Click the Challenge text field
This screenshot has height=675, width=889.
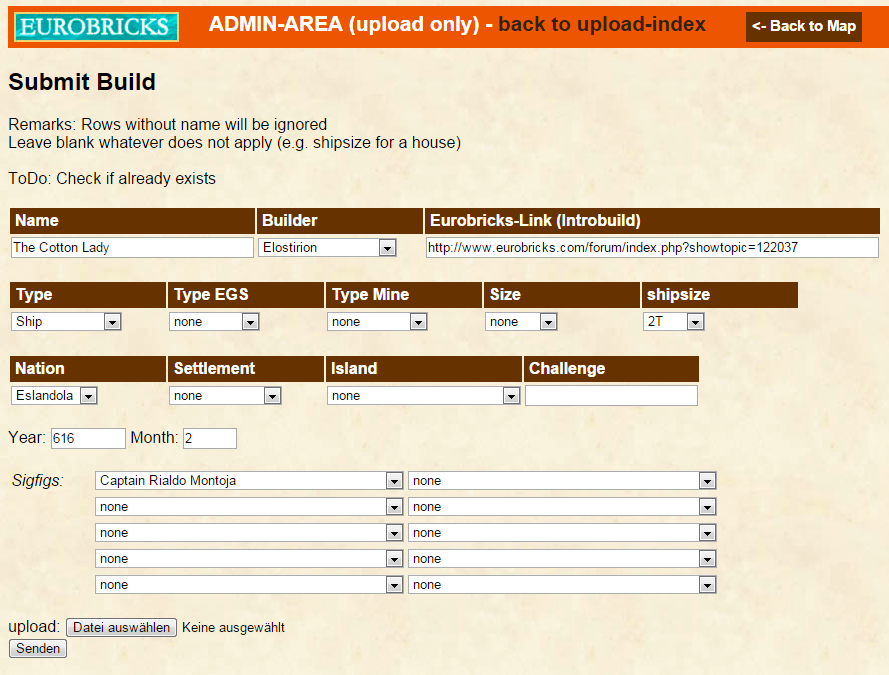click(x=611, y=396)
